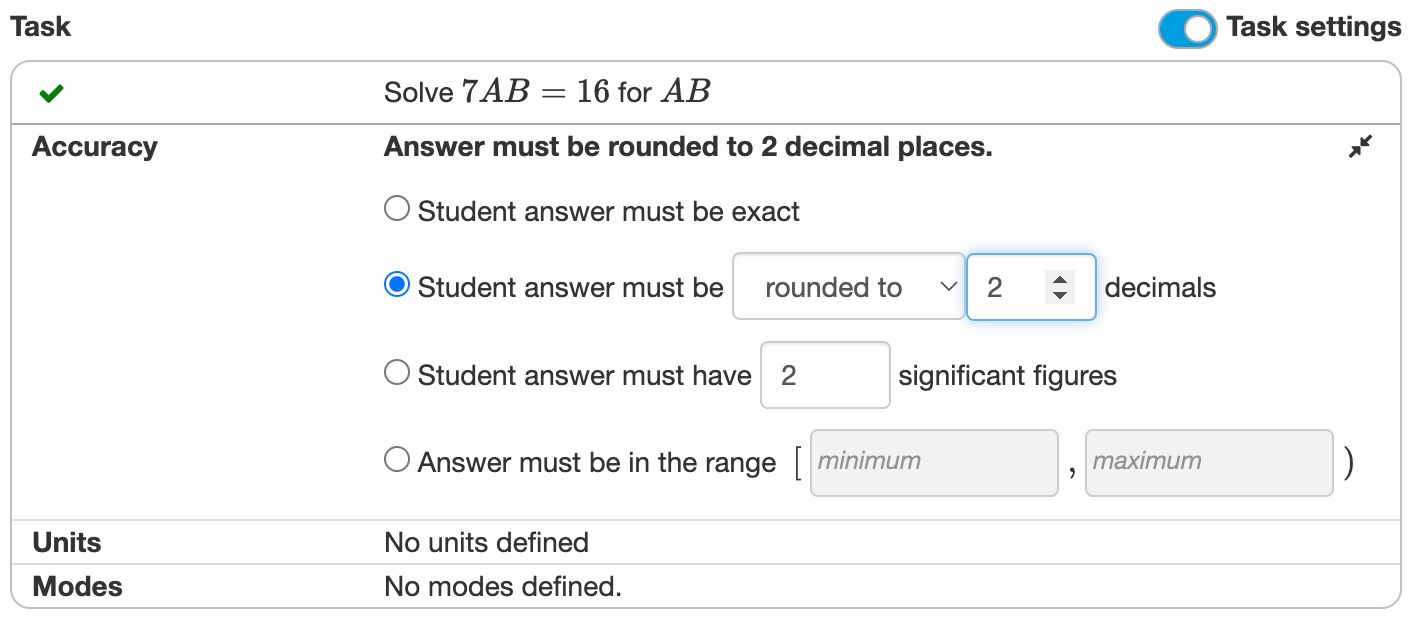
Task: Click the significant figures number field
Action: 825,375
